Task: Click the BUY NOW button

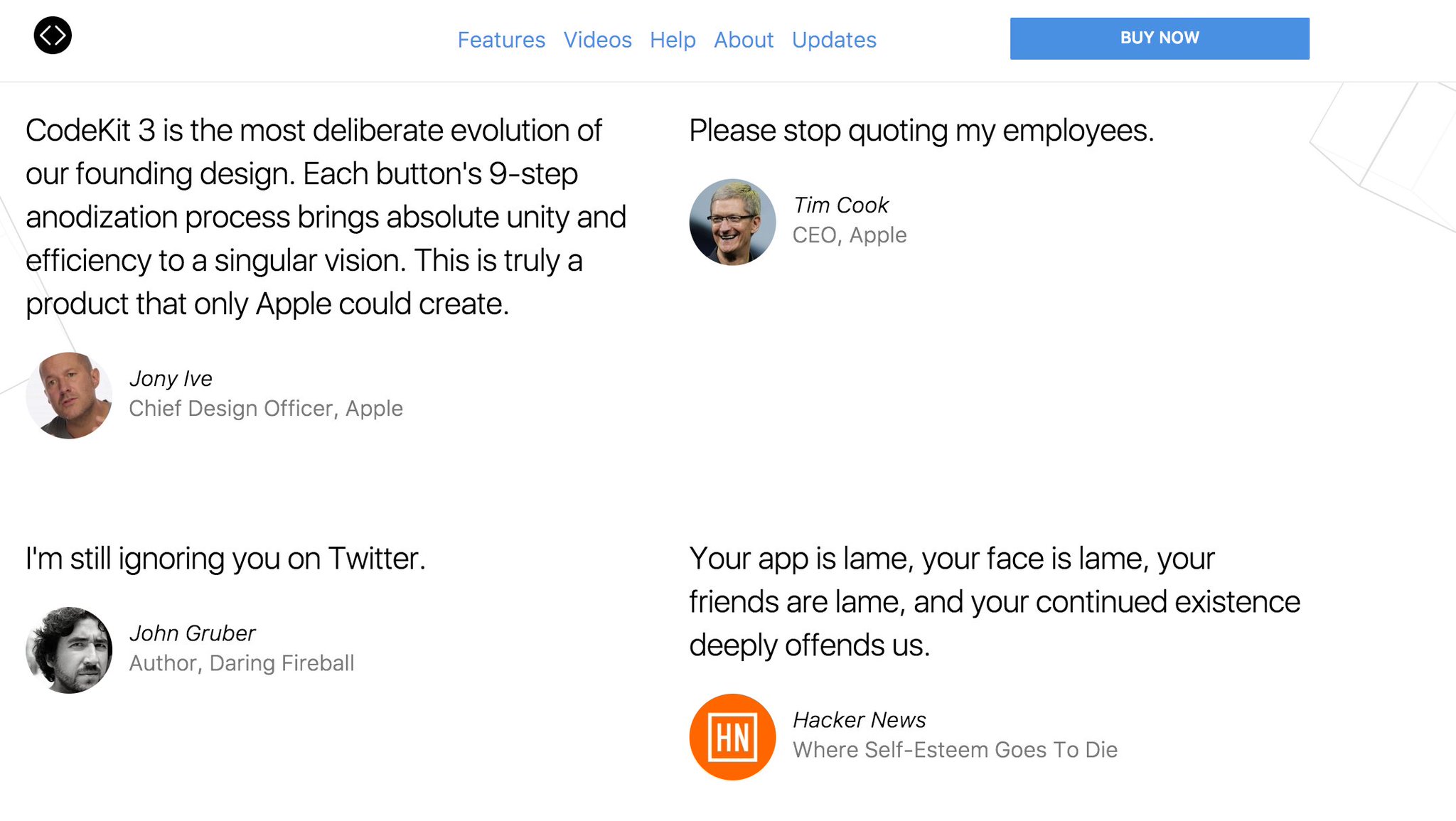Action: click(1160, 38)
